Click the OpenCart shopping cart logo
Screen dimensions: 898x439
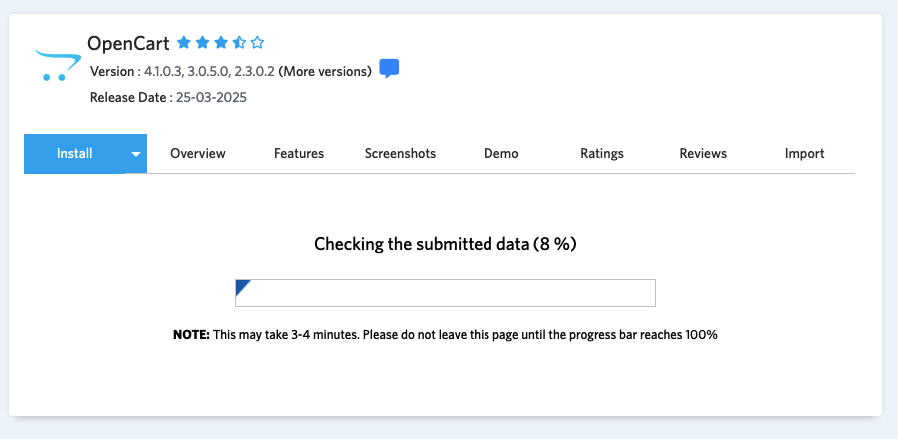58,65
